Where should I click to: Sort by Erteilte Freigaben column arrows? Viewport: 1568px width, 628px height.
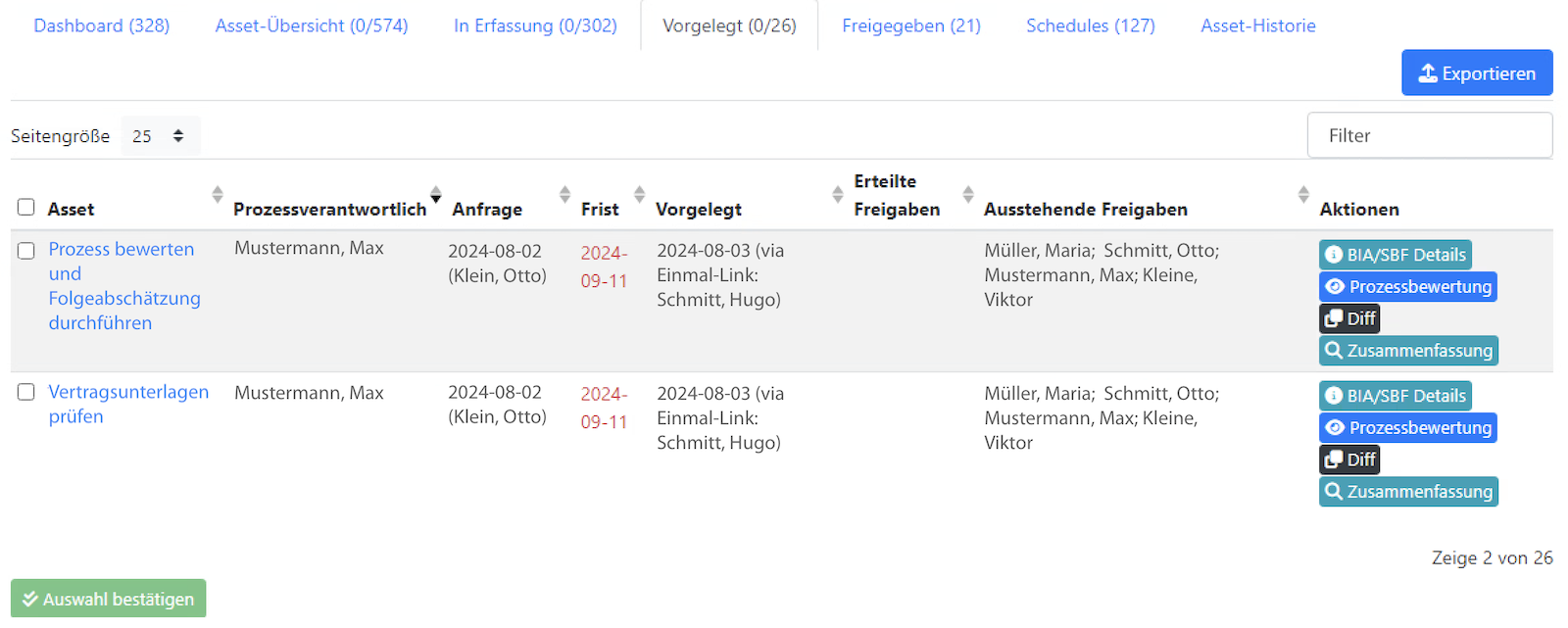968,194
